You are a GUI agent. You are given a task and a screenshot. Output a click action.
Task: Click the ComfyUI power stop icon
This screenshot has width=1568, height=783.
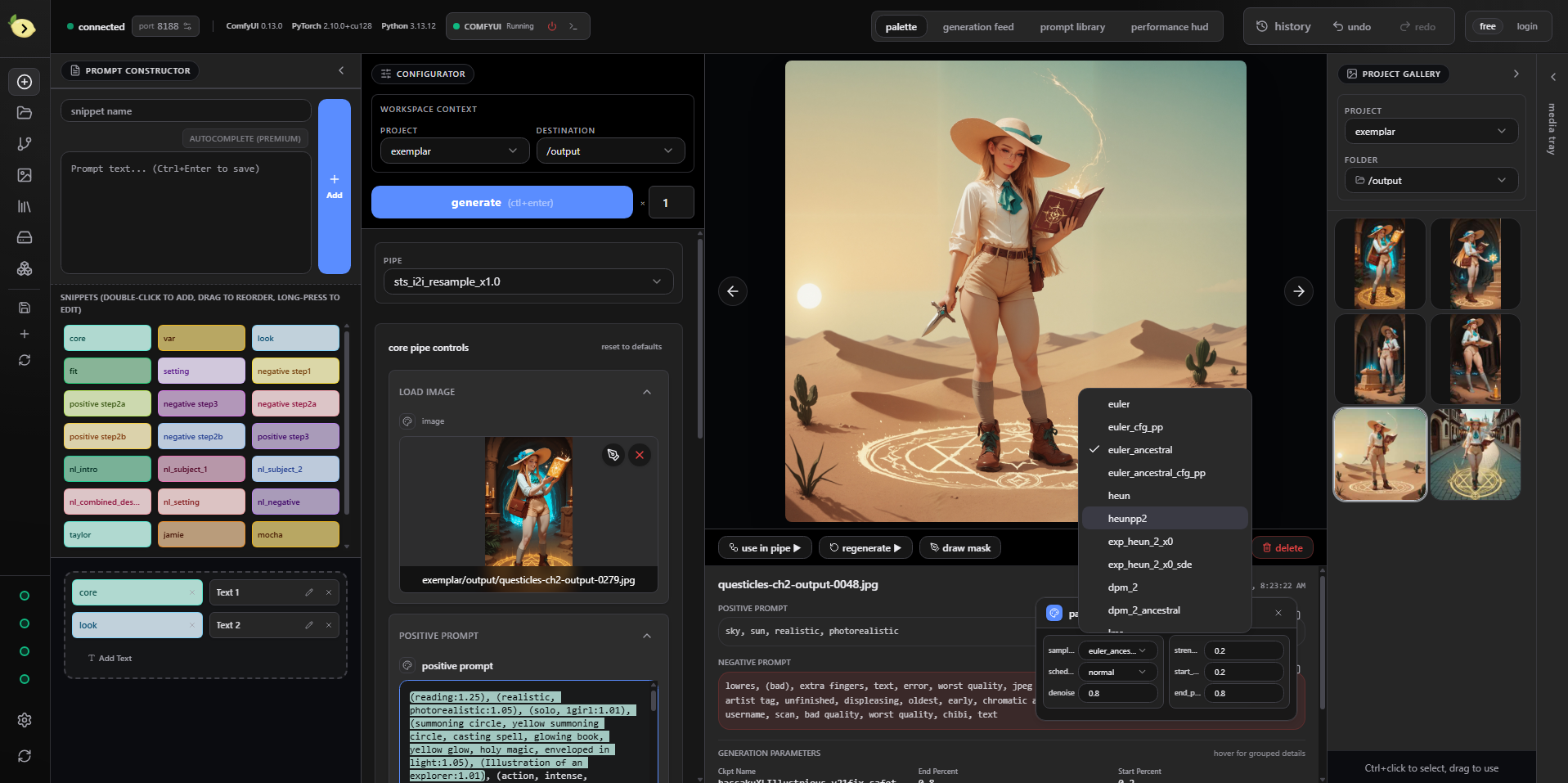(x=552, y=26)
